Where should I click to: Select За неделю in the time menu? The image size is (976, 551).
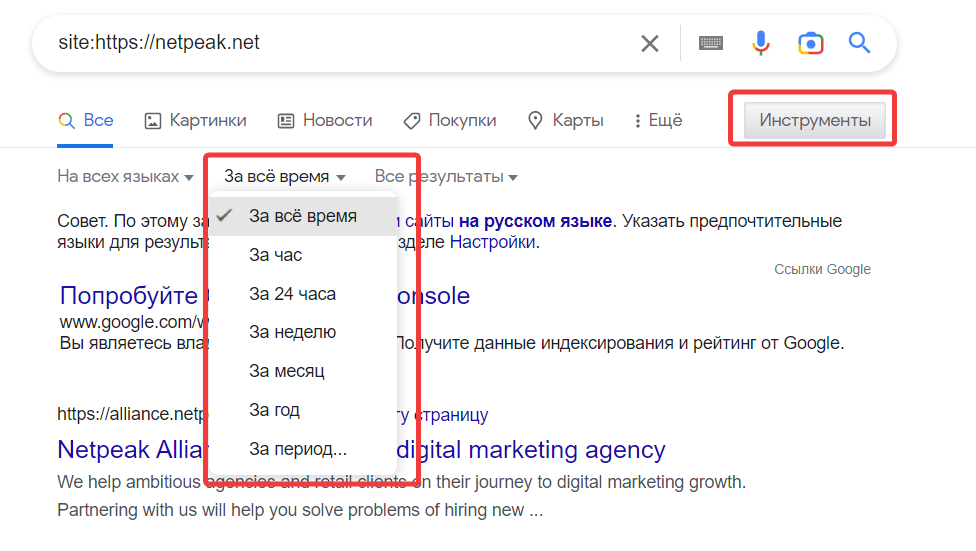click(x=292, y=332)
